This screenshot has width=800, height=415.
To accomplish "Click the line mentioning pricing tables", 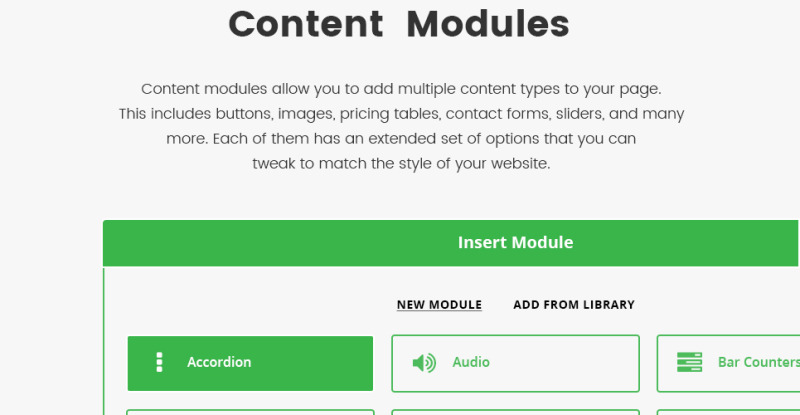I will 401,114.
